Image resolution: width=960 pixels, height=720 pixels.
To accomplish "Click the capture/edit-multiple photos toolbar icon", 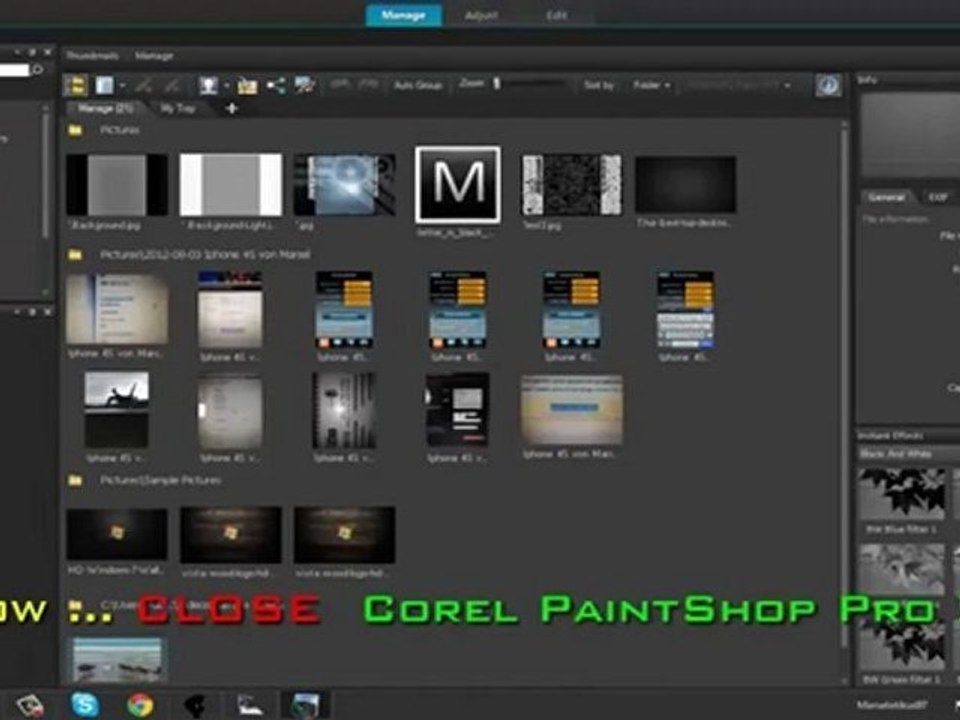I will [304, 85].
